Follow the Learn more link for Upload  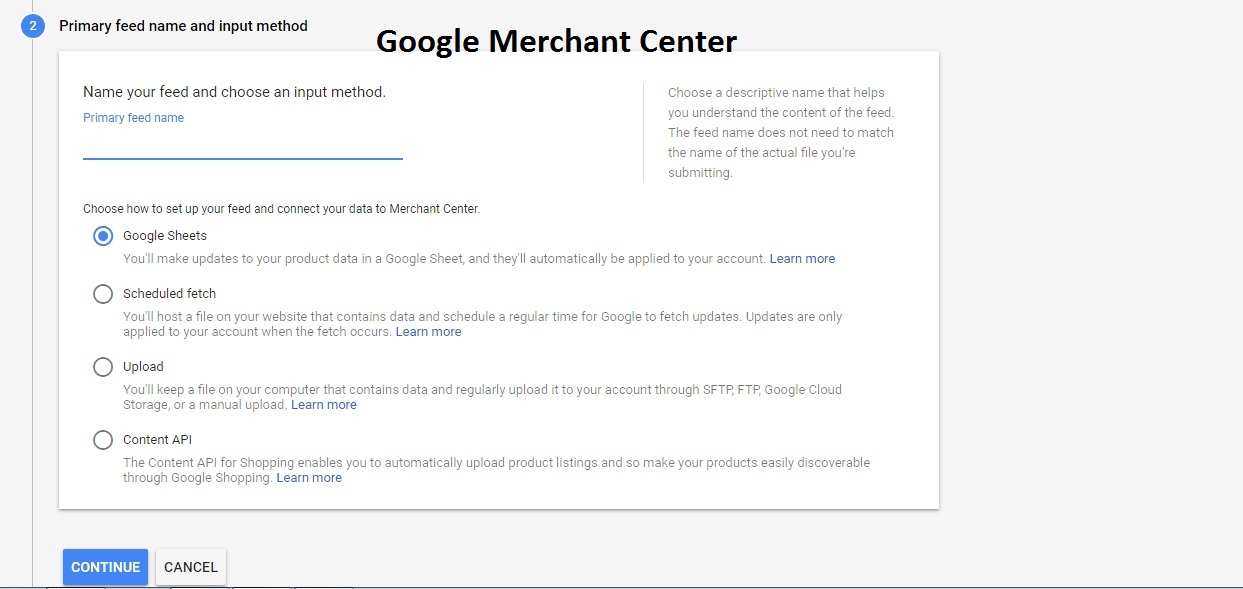pyautogui.click(x=324, y=405)
